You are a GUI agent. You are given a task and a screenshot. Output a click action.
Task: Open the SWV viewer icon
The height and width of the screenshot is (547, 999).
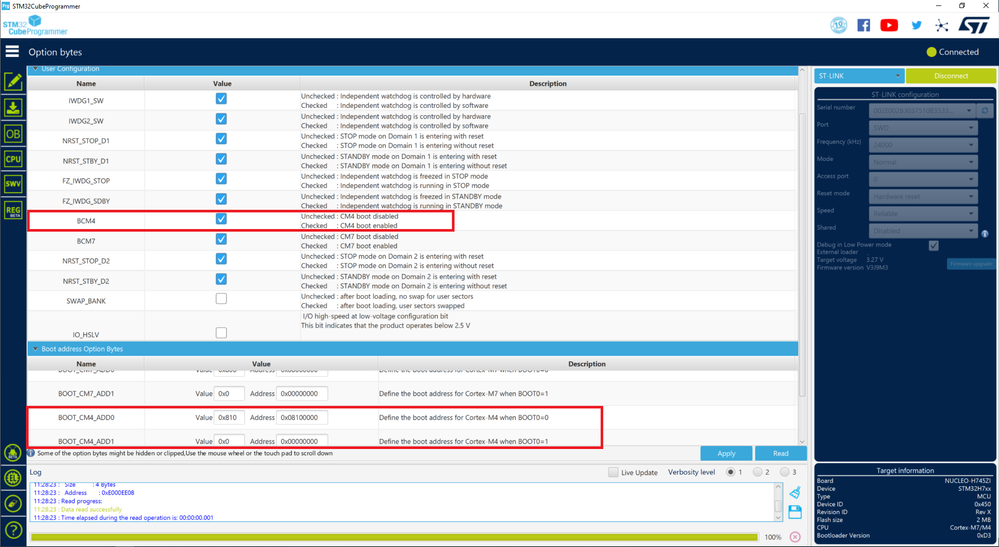(13, 184)
